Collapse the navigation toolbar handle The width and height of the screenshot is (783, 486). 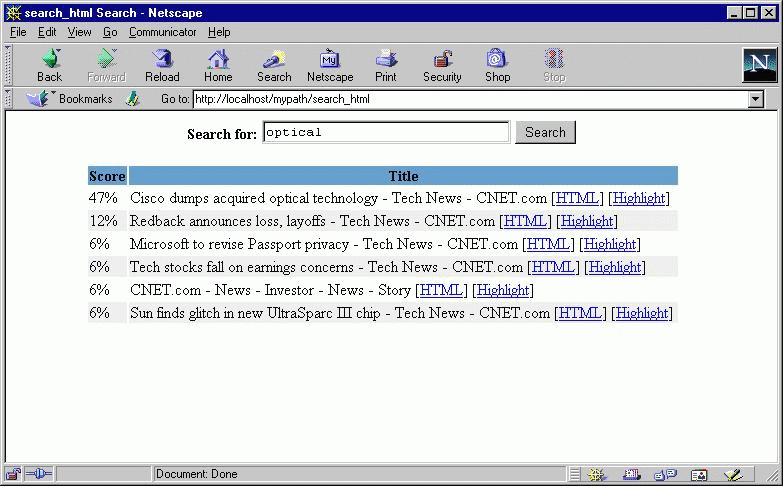coord(8,65)
